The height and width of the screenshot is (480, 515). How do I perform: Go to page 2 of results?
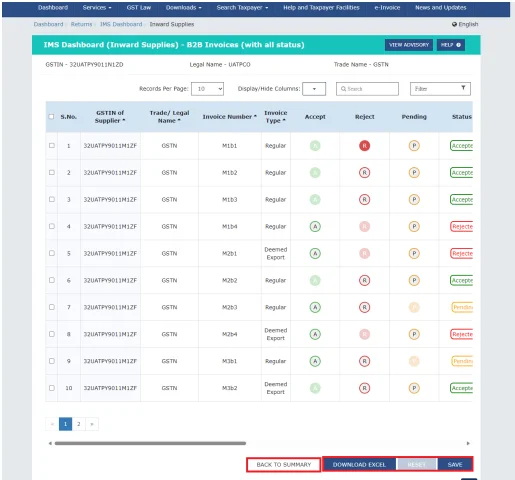click(79, 424)
